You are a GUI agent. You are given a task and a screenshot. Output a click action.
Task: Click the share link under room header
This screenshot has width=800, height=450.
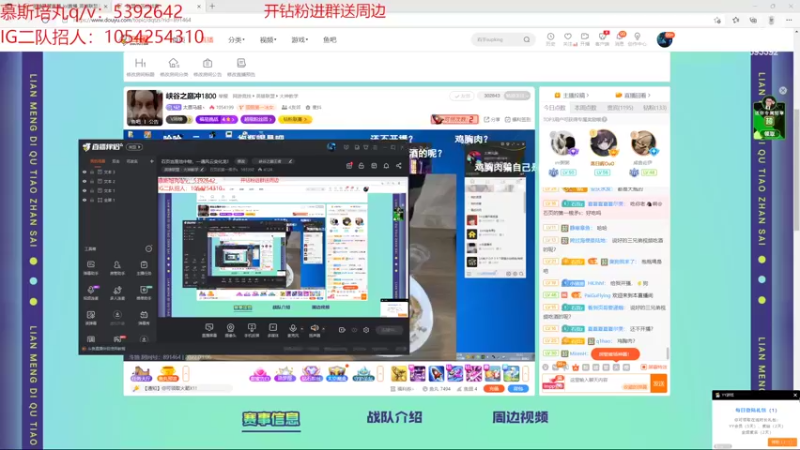coord(492,119)
